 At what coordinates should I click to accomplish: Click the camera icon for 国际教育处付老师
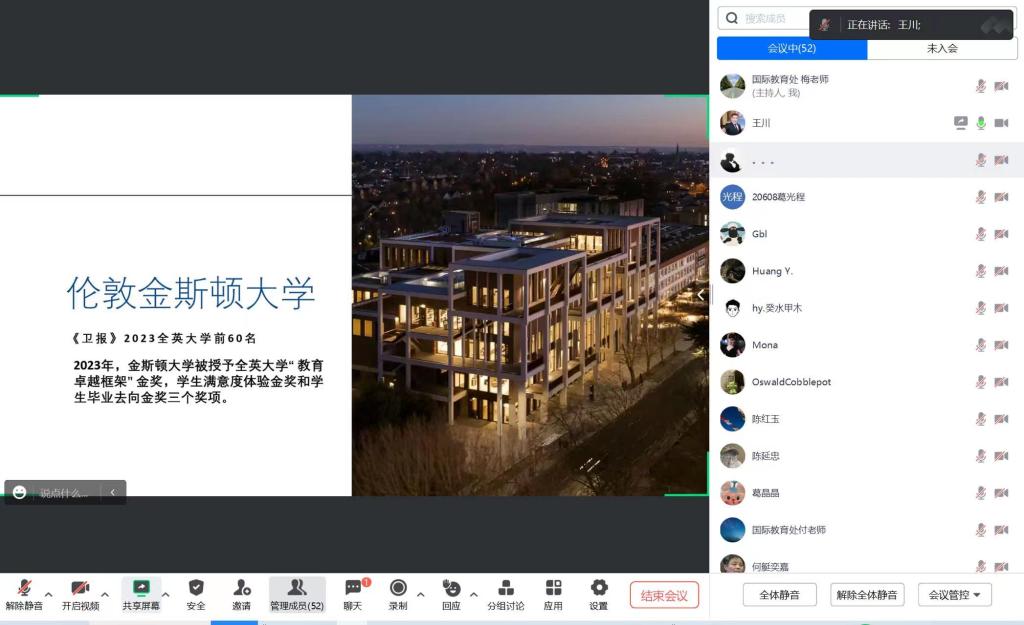click(1001, 530)
